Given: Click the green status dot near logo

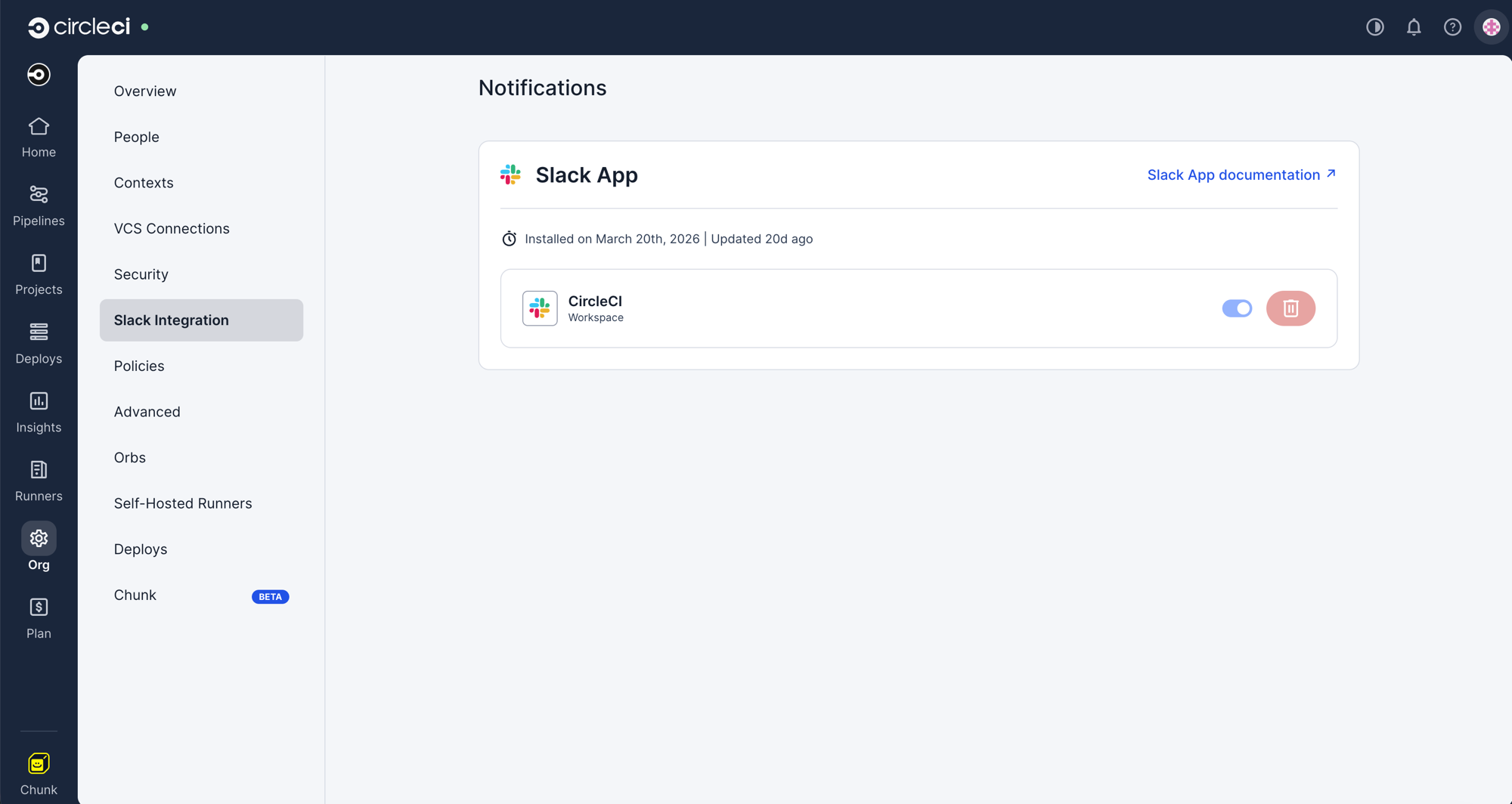Looking at the screenshot, I should pos(144,27).
